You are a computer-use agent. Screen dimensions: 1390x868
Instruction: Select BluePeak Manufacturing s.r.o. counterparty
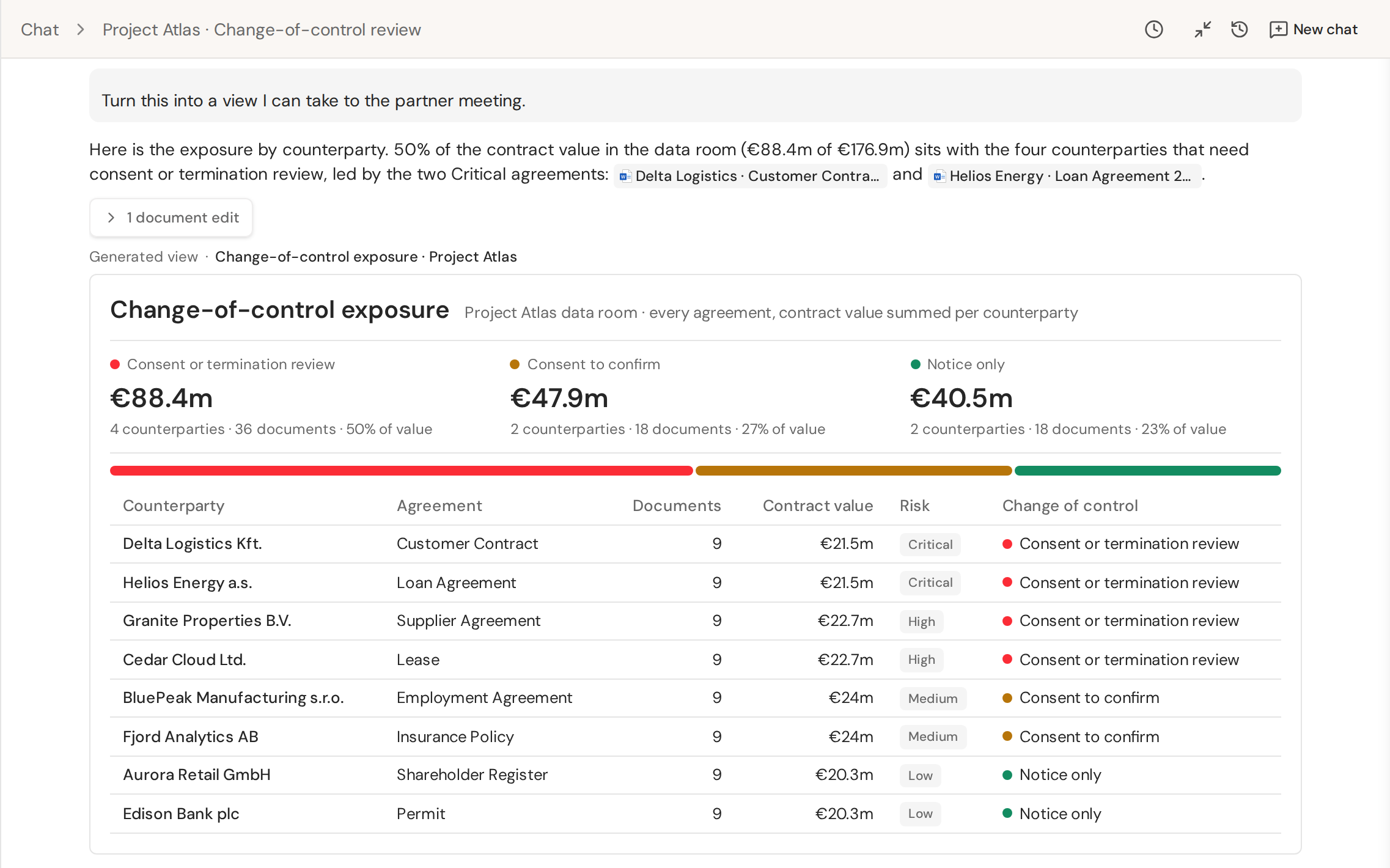click(234, 697)
